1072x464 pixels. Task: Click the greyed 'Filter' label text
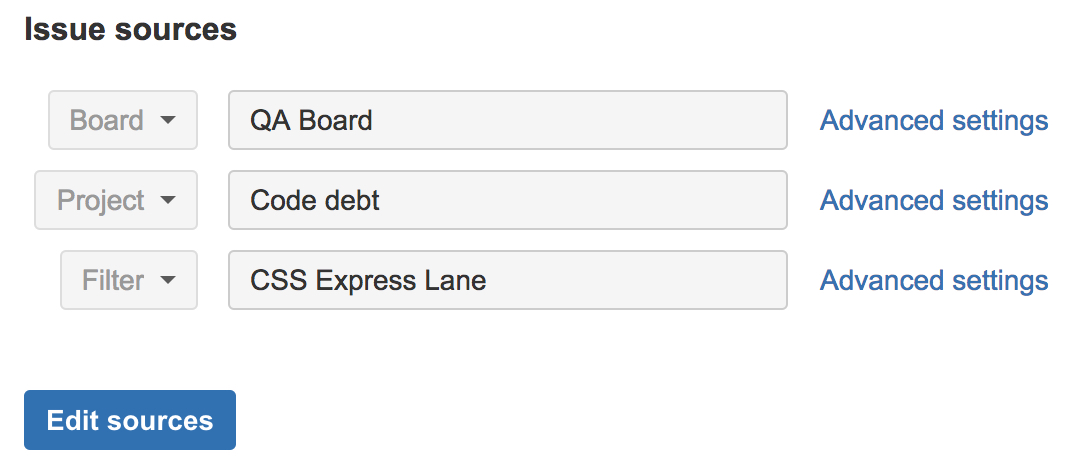113,281
